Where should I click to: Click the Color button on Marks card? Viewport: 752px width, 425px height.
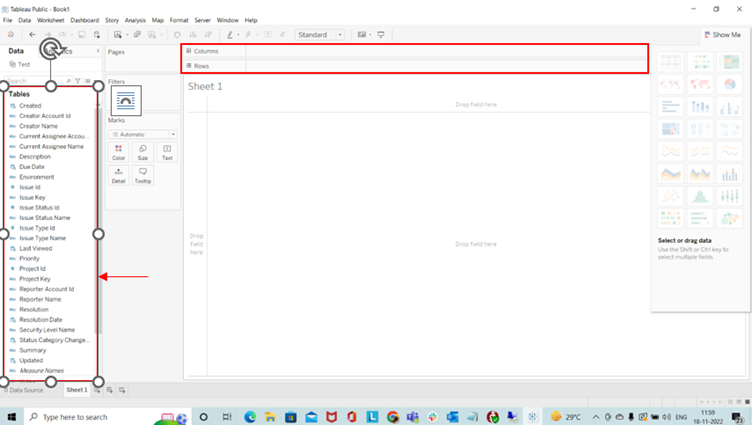(118, 152)
